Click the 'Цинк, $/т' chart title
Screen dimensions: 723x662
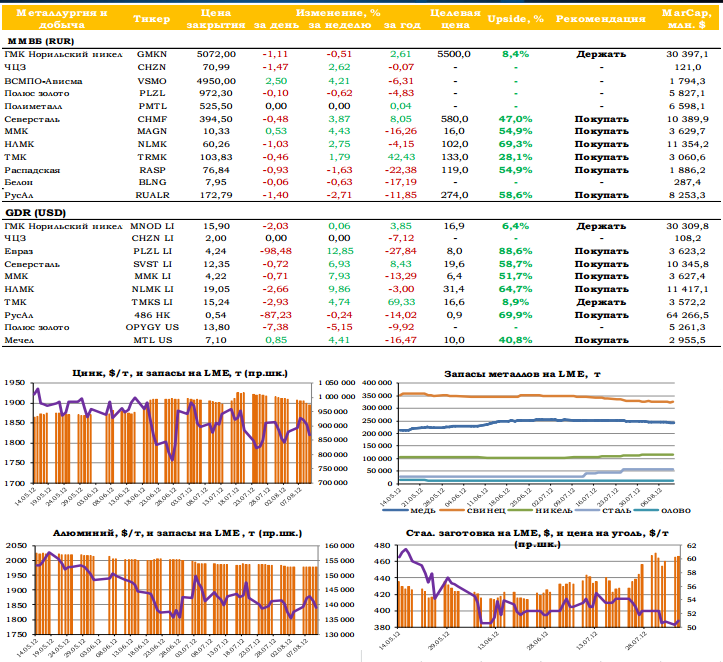tap(180, 373)
